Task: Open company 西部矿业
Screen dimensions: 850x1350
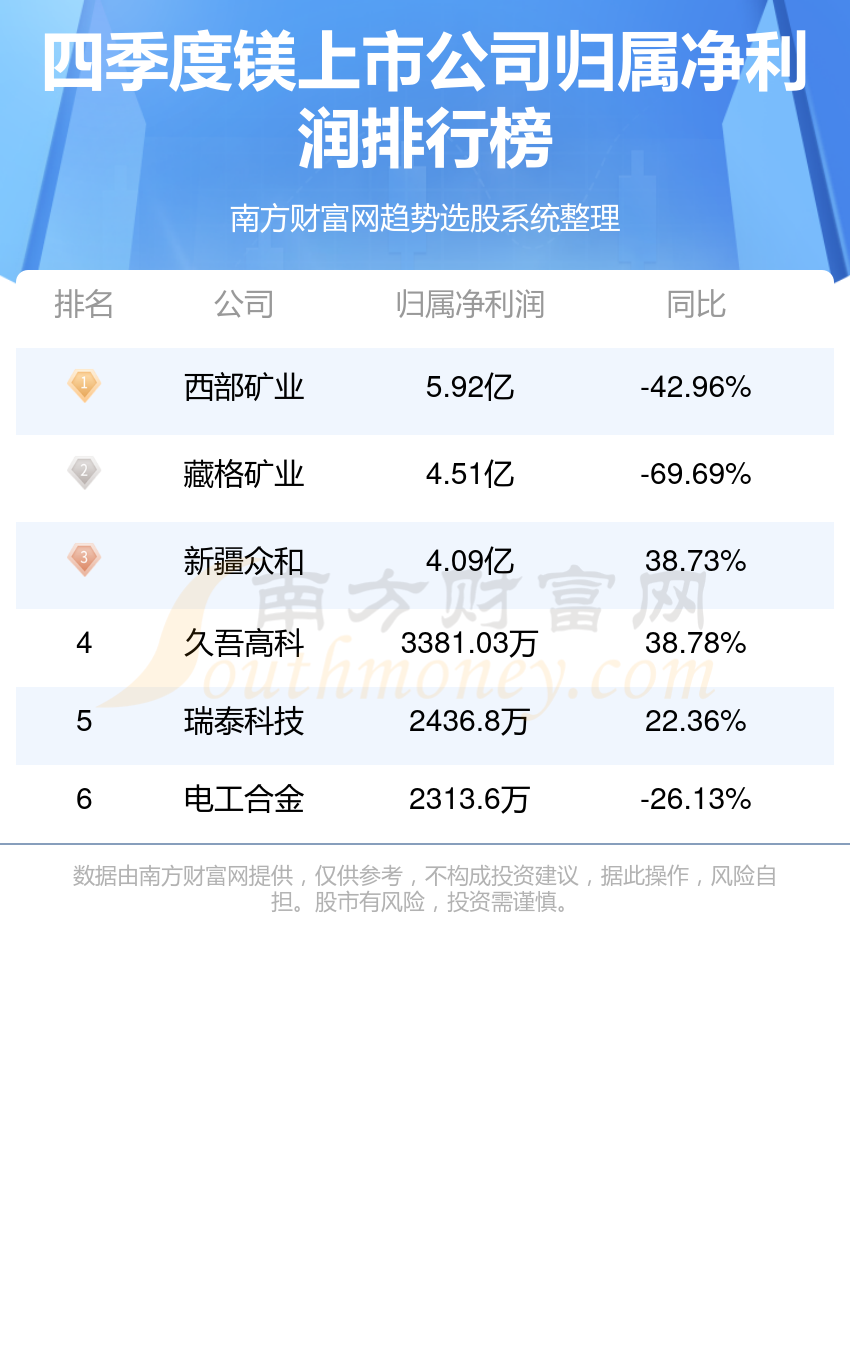Action: 244,387
